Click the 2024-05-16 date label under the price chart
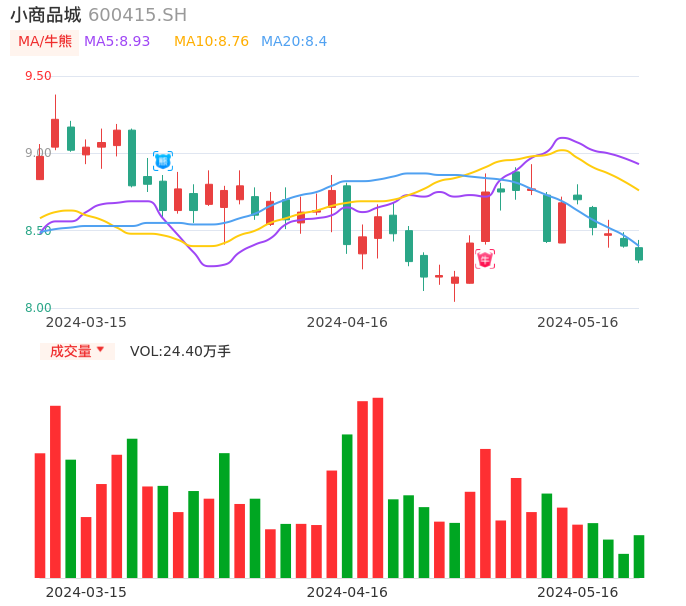Image resolution: width=686 pixels, height=606 pixels. pos(578,322)
